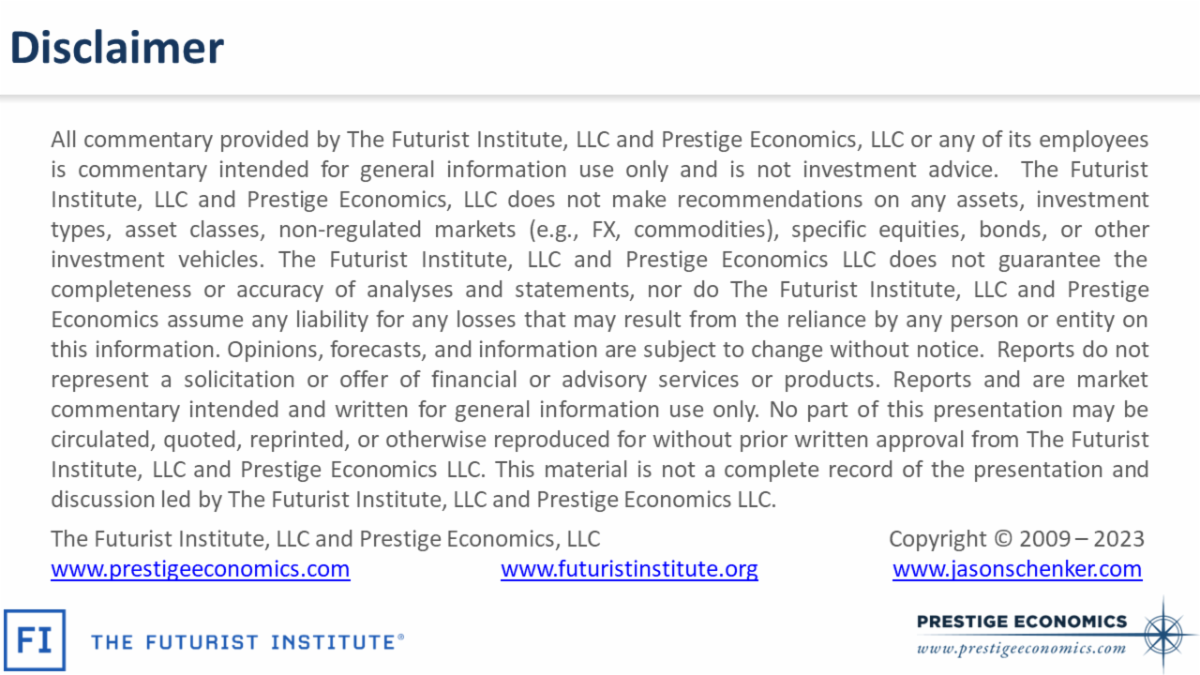
Task: Click the italic www.prestigeeconomics.com text under the logo
Action: tap(1021, 648)
